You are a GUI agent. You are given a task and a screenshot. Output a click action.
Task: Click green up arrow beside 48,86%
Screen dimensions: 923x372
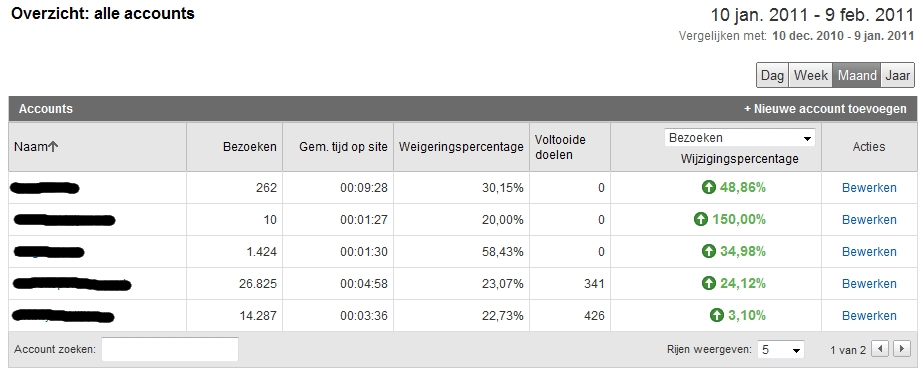[709, 188]
